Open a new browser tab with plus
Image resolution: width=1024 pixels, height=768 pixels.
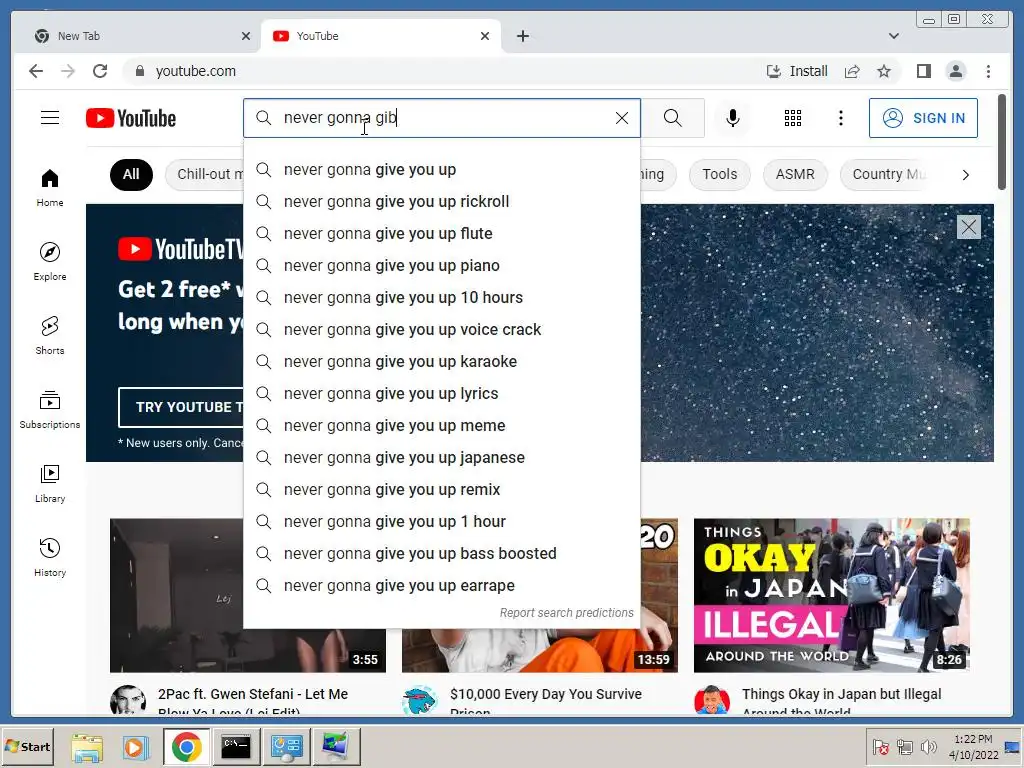(x=522, y=36)
